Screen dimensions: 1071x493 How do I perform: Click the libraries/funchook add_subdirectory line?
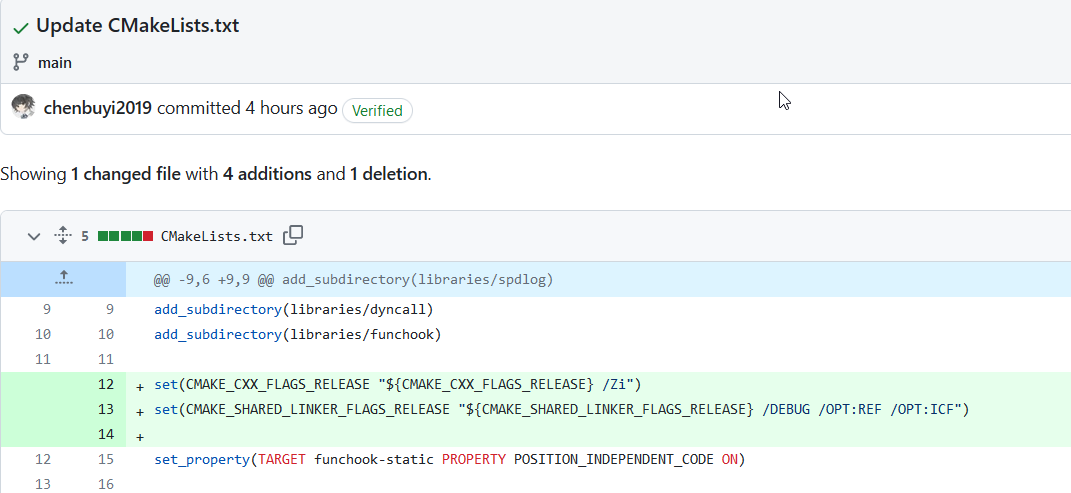pyautogui.click(x=298, y=335)
